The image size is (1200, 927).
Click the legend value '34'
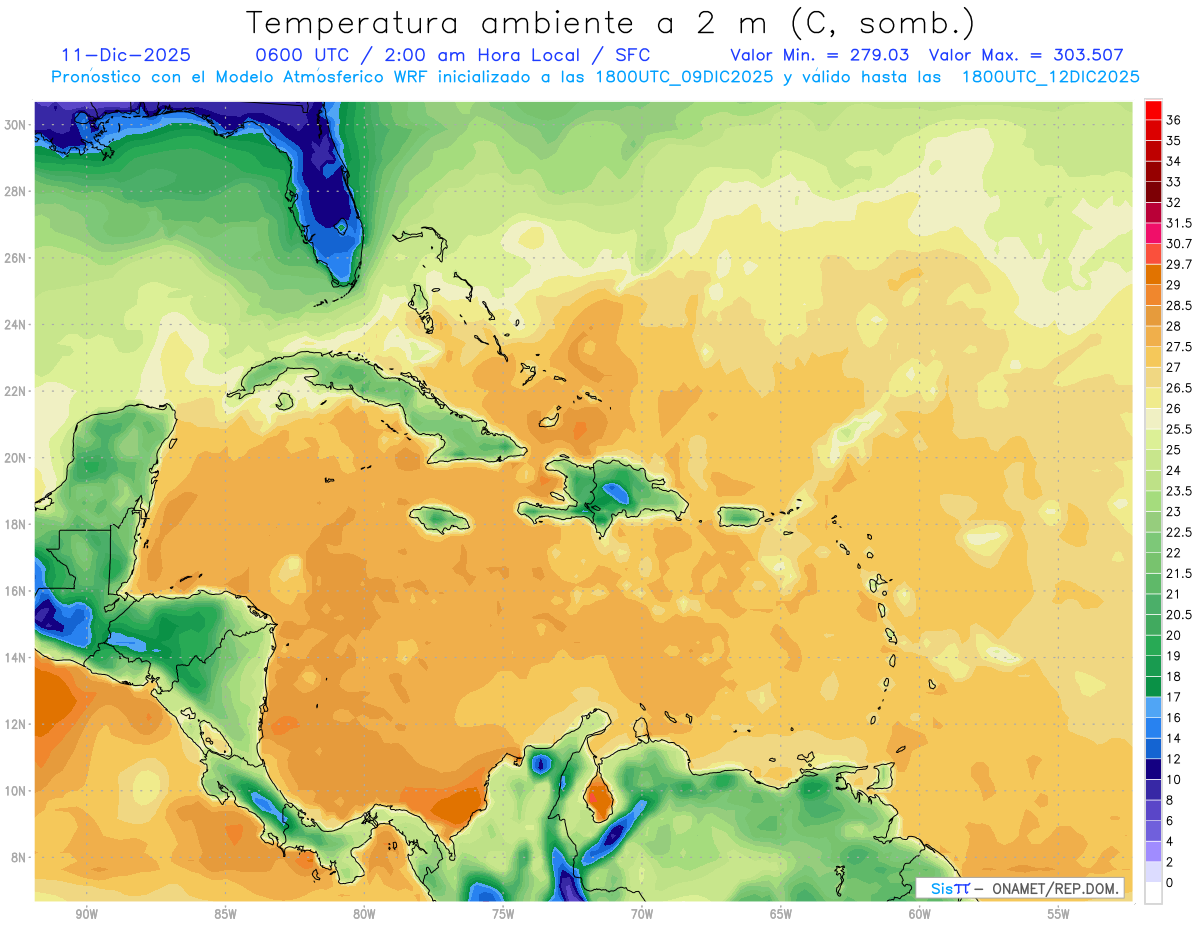coord(1174,161)
